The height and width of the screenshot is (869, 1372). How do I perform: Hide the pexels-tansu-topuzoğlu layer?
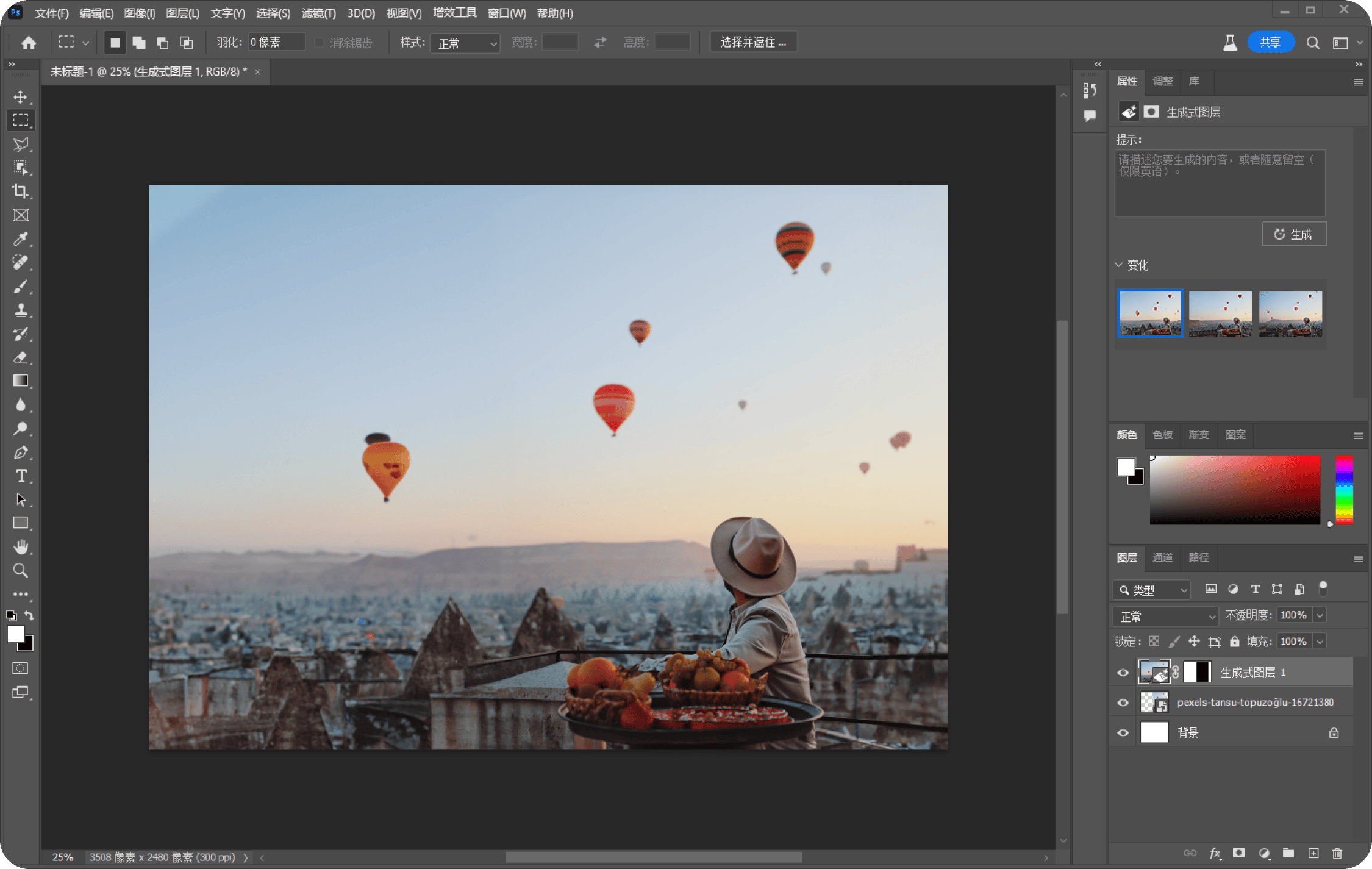1123,703
